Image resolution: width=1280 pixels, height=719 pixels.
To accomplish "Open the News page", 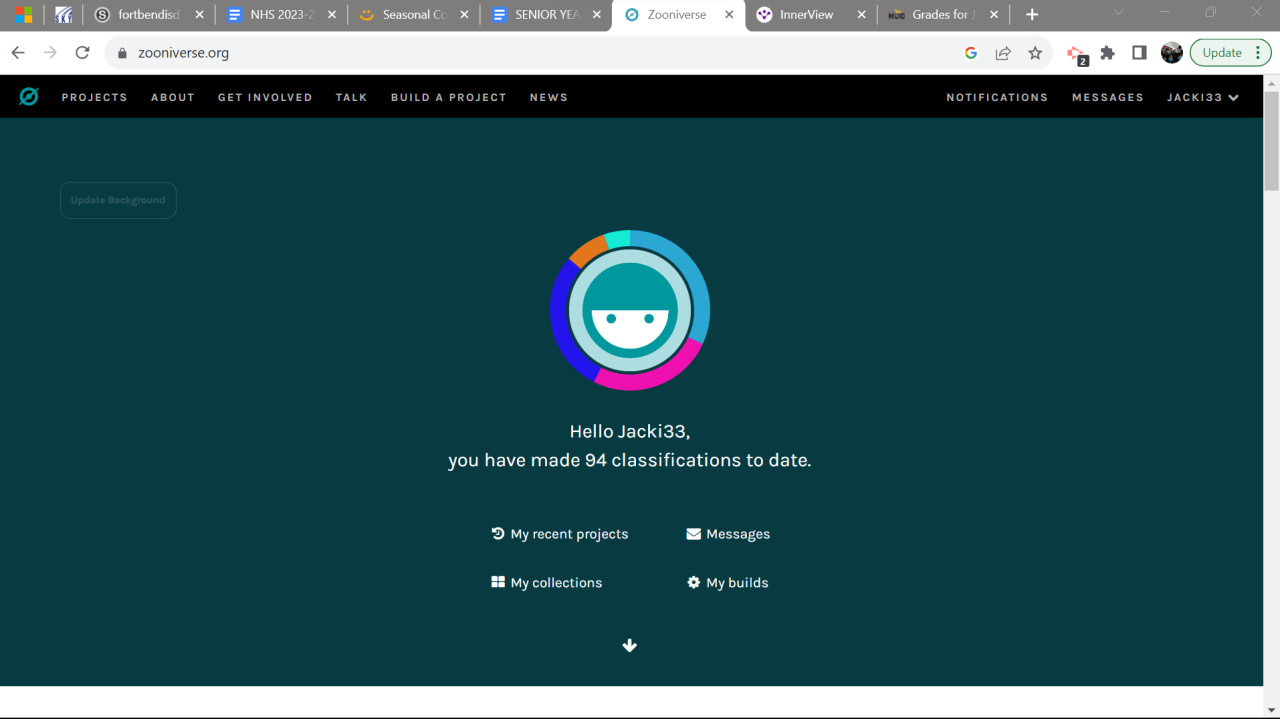I will click(x=549, y=97).
